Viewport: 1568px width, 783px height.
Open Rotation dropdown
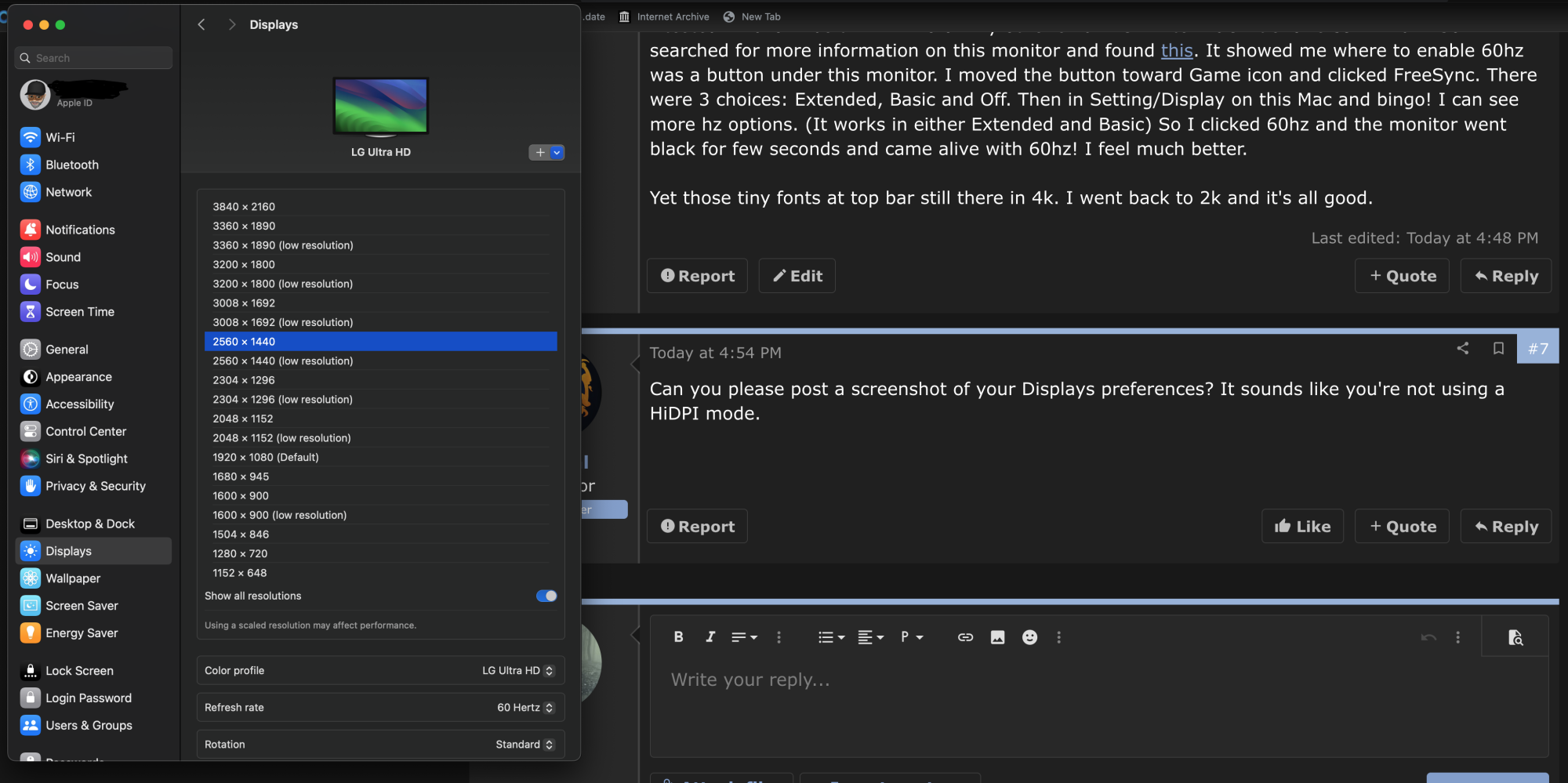point(524,745)
